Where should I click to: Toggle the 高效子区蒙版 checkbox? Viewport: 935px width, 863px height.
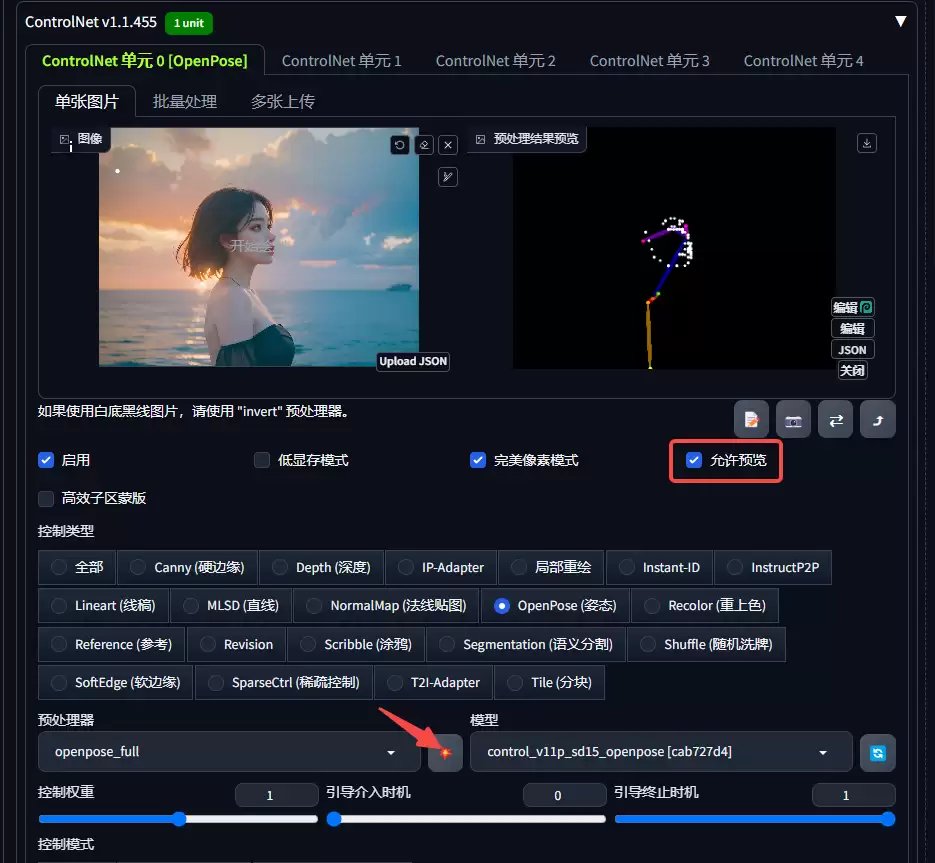pos(45,497)
